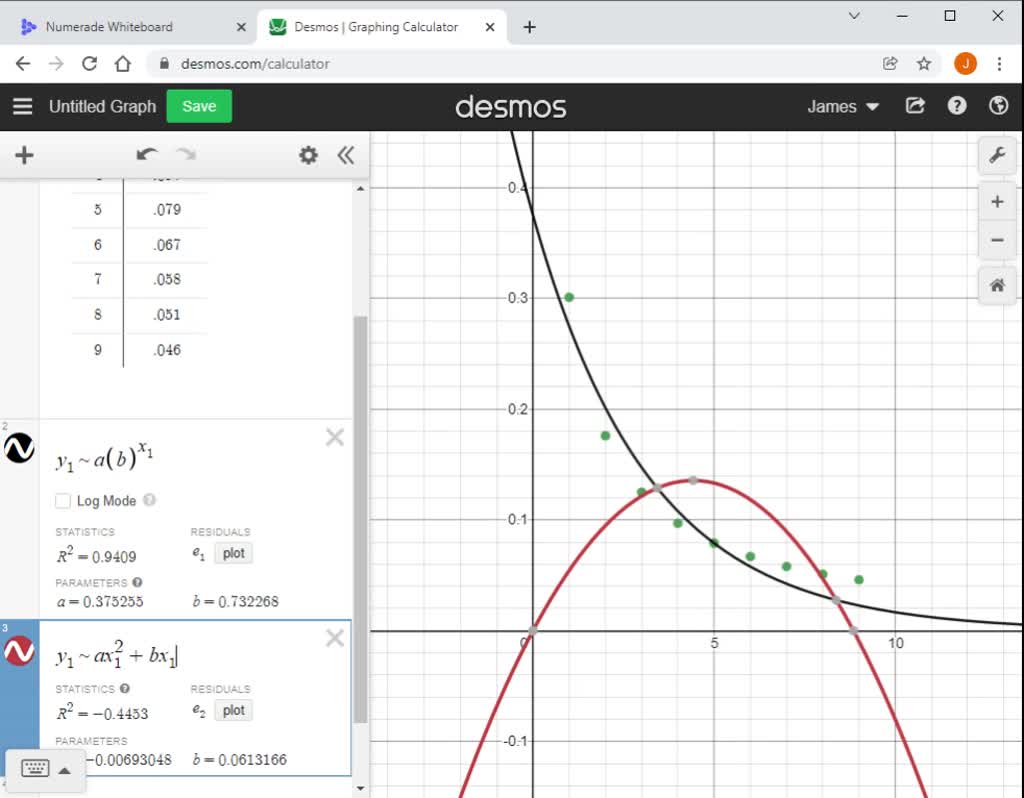Zoom out on the graph
The image size is (1024, 798).
pos(997,240)
